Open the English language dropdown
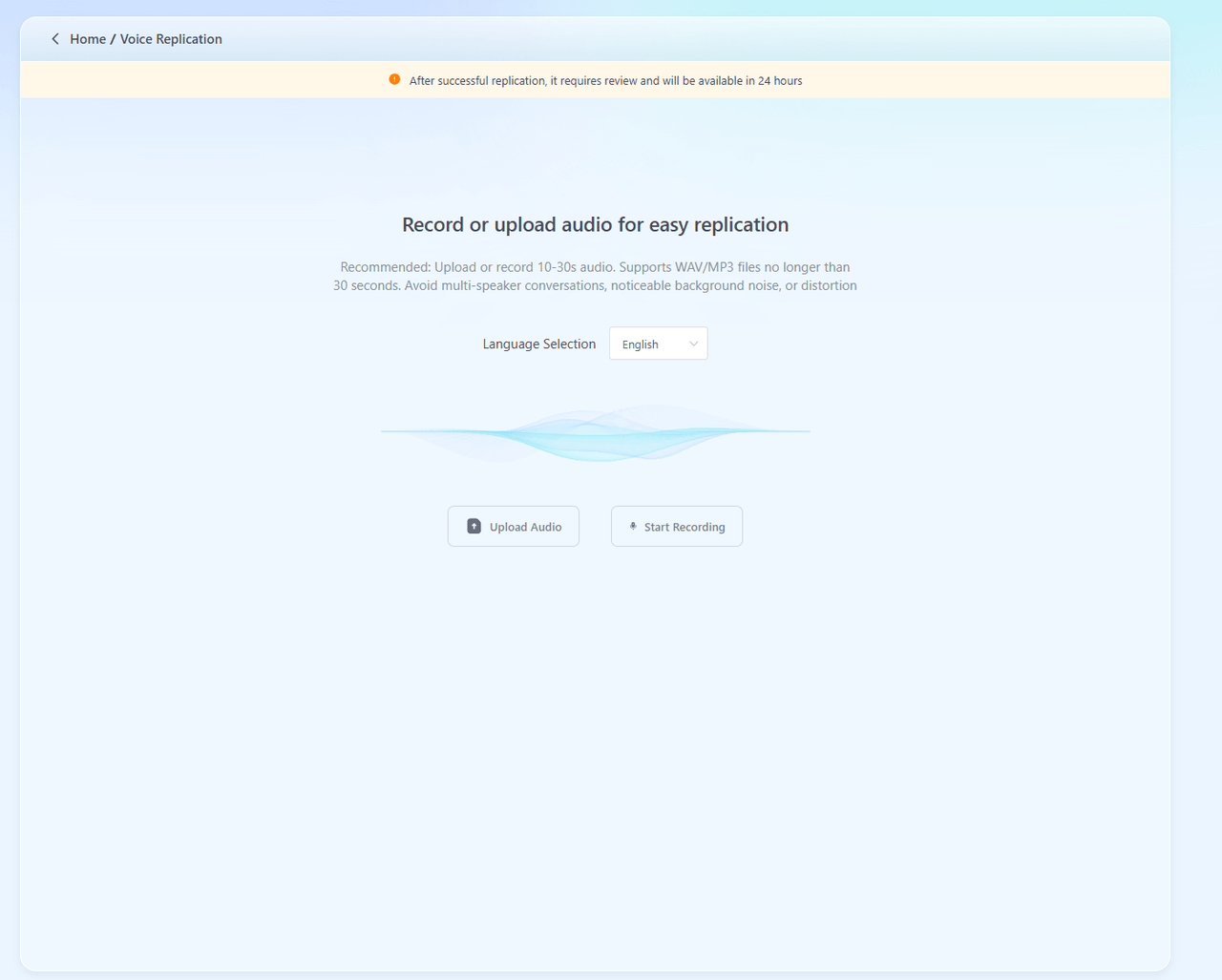1222x980 pixels. 659,344
